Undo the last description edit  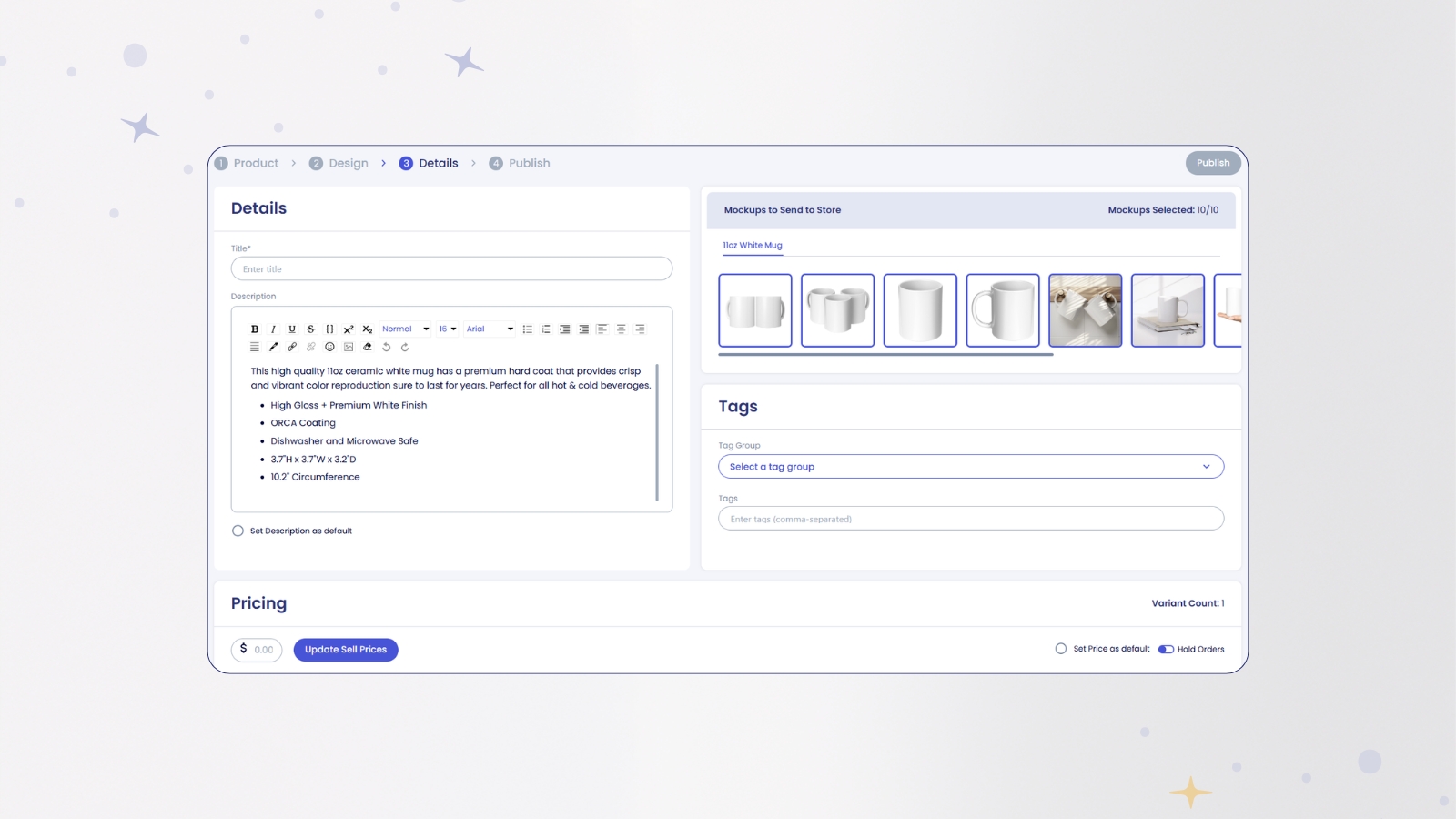tap(386, 347)
